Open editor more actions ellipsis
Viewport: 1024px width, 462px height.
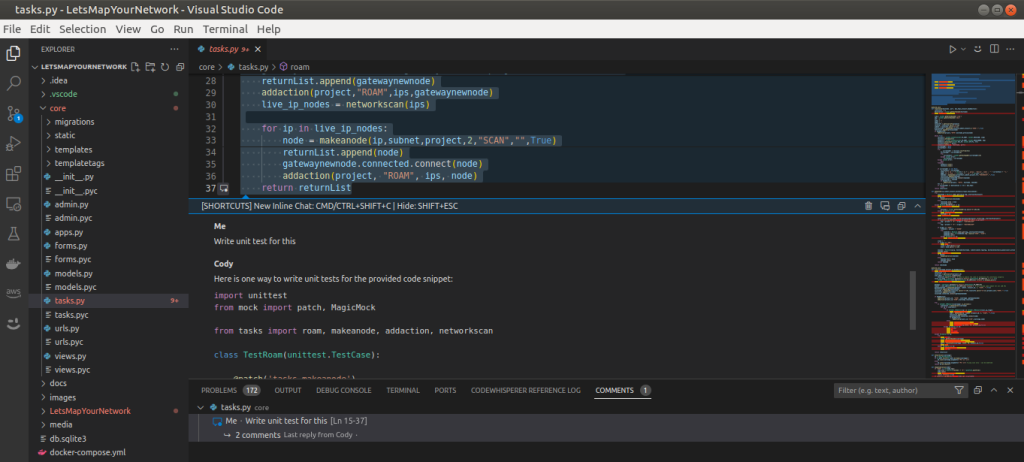click(x=1010, y=49)
